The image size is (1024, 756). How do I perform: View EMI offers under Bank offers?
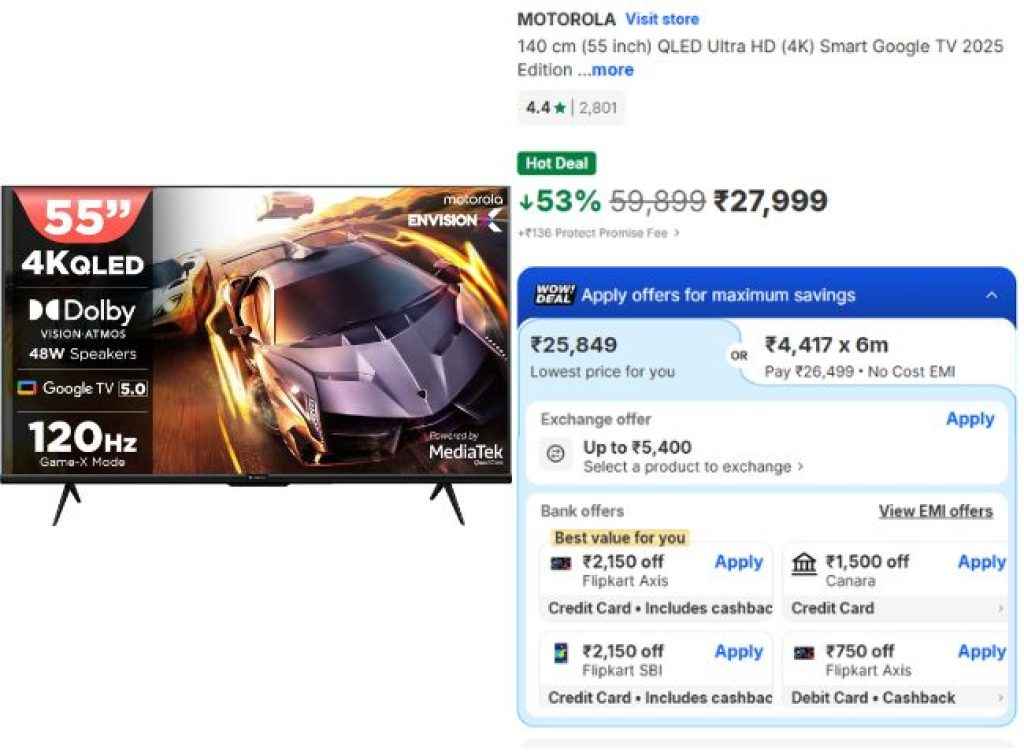(936, 511)
